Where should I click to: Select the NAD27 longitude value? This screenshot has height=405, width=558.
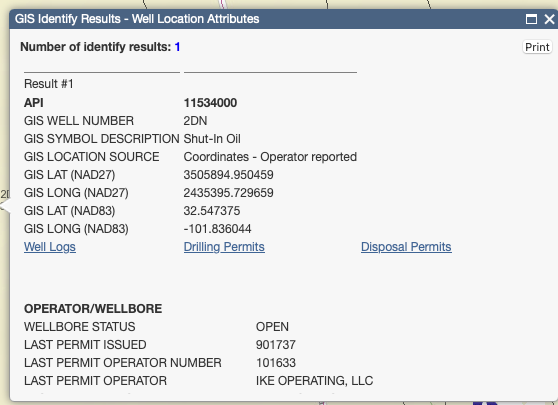(228, 193)
